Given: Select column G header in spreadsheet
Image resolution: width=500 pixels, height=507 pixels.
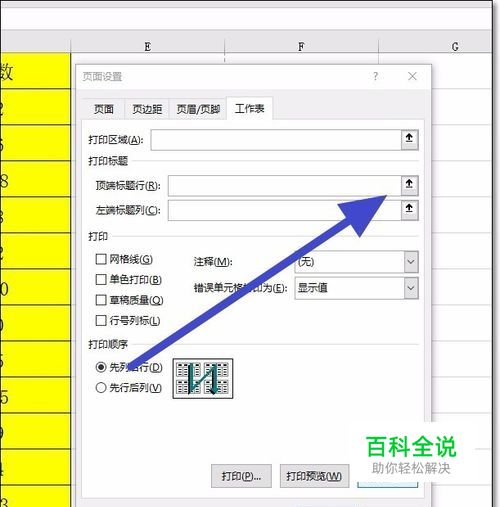Looking at the screenshot, I should (x=435, y=46).
